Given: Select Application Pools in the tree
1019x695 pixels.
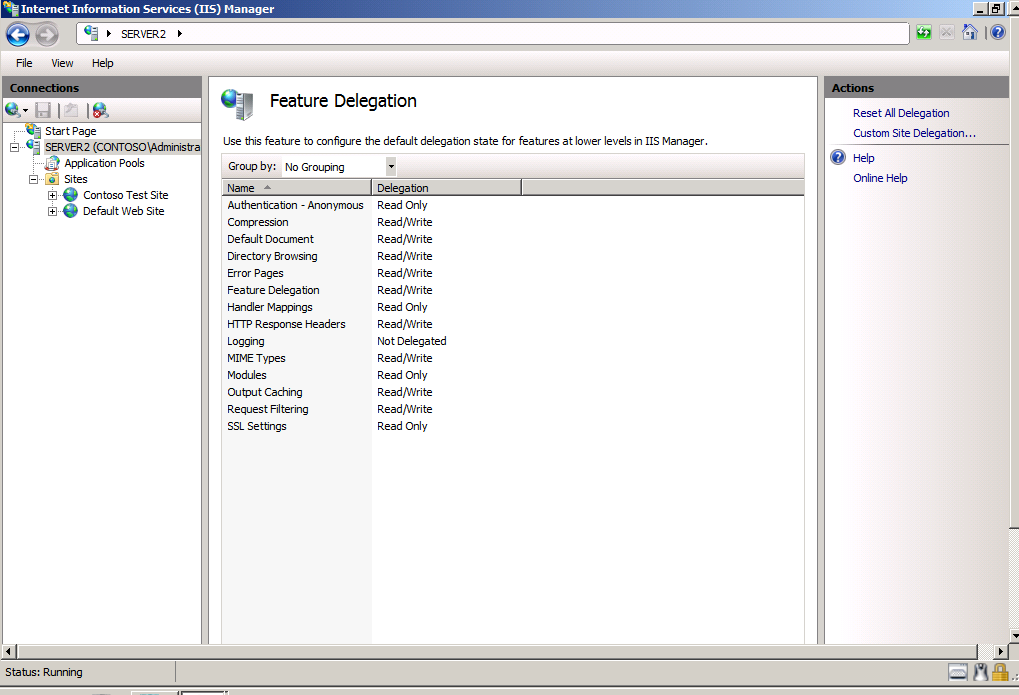Looking at the screenshot, I should click(104, 163).
